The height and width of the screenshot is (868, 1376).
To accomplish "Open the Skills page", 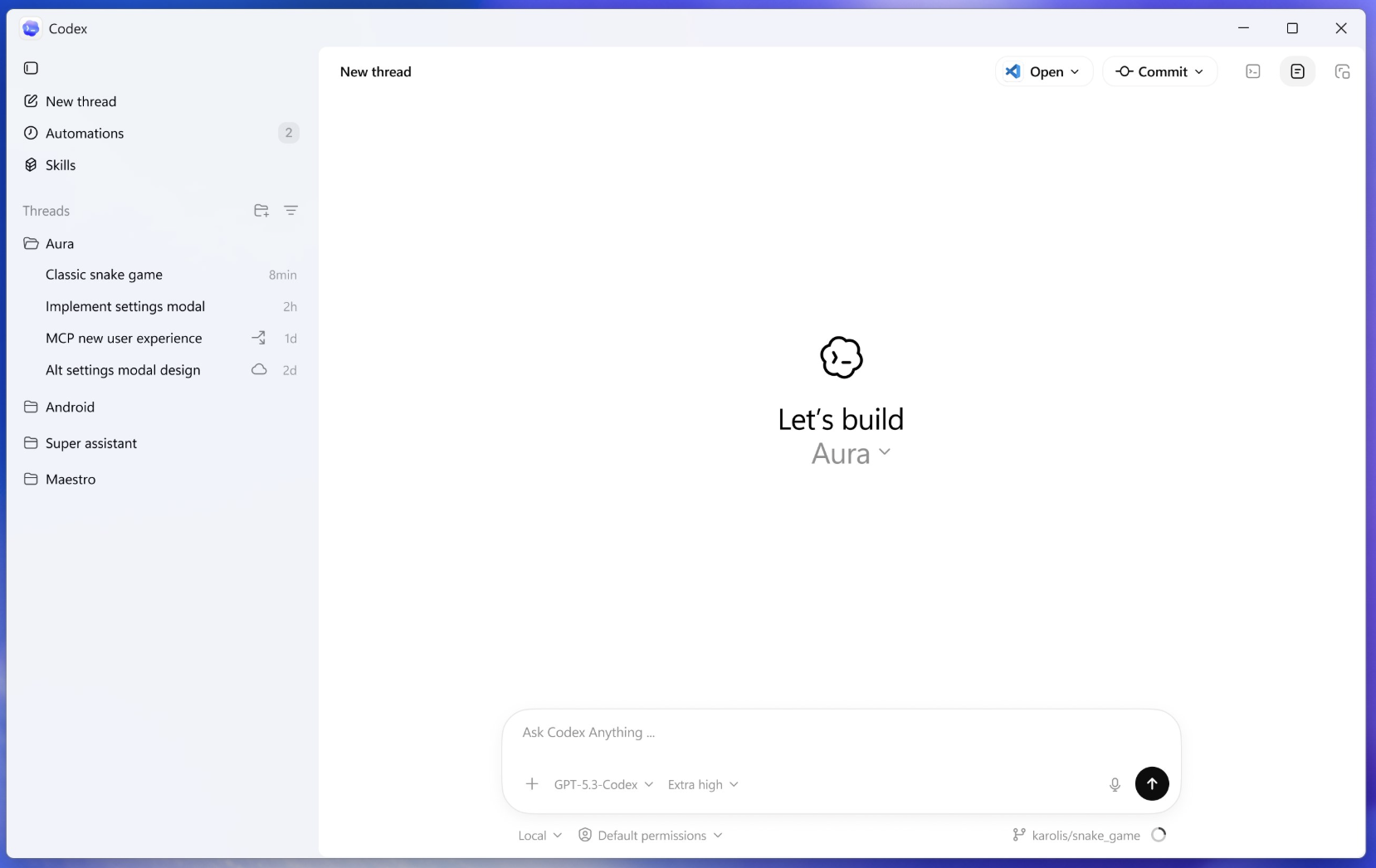I will [61, 165].
